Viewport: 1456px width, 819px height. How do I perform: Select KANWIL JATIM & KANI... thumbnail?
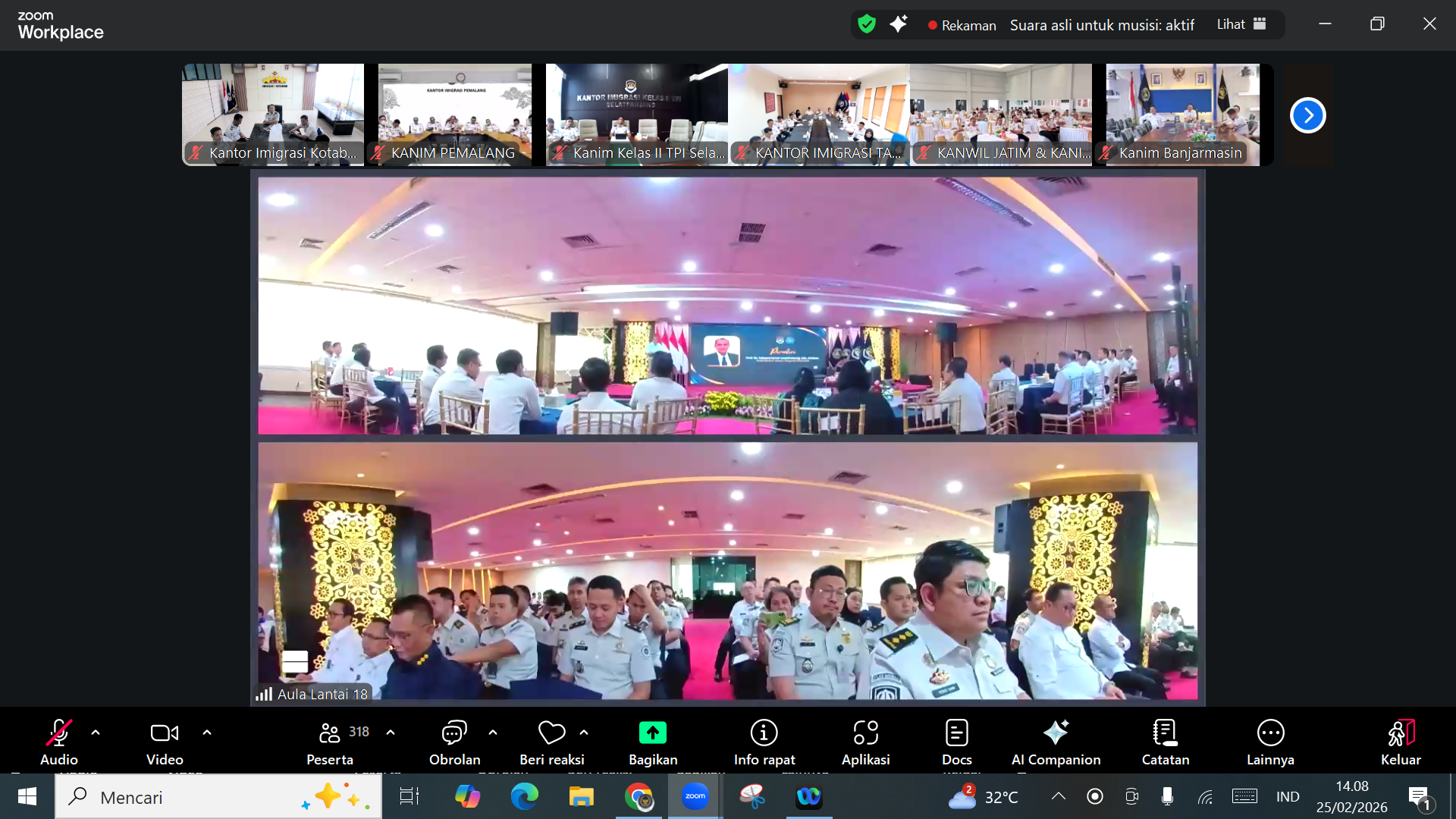1001,115
